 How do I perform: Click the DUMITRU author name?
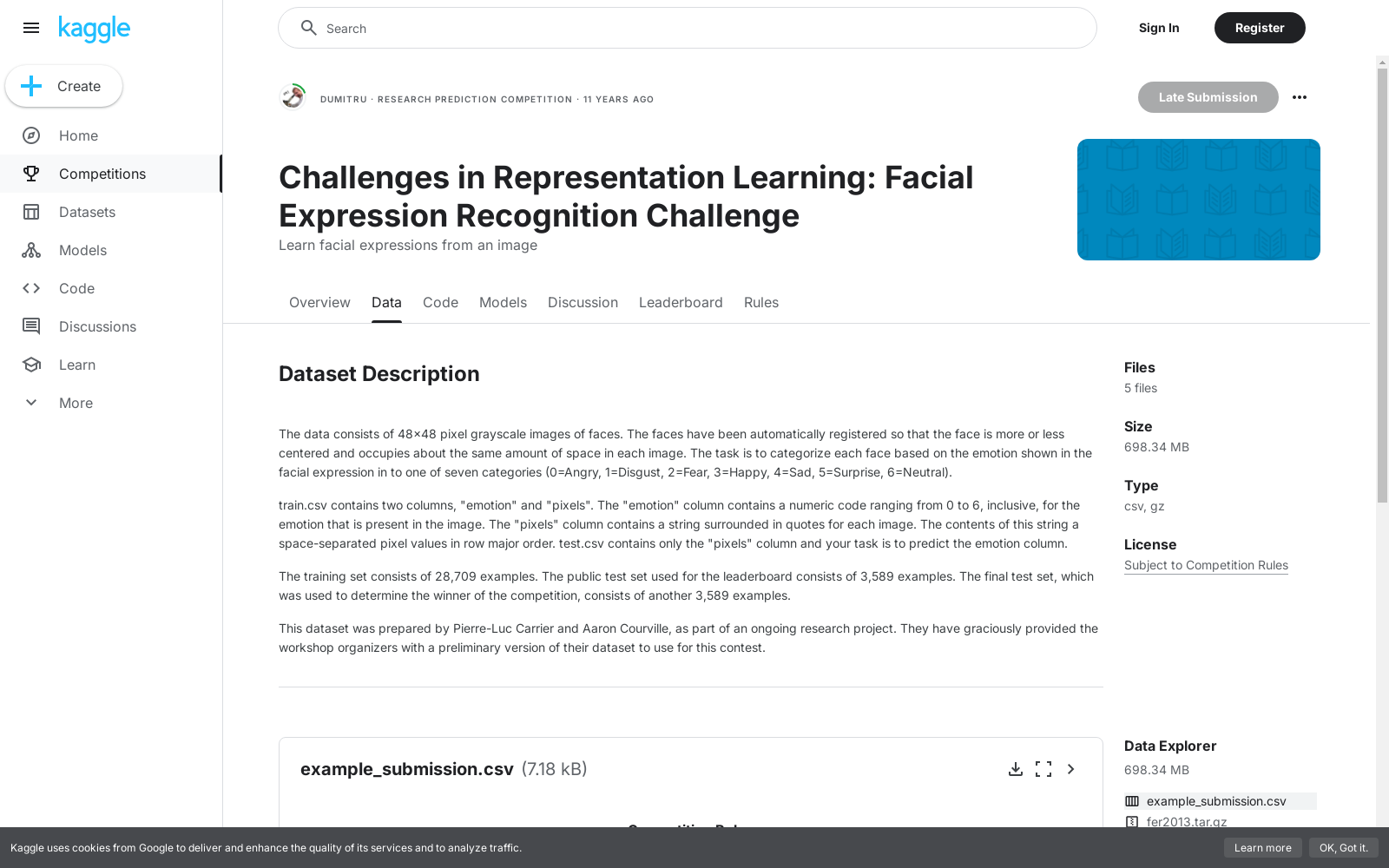[x=344, y=99]
